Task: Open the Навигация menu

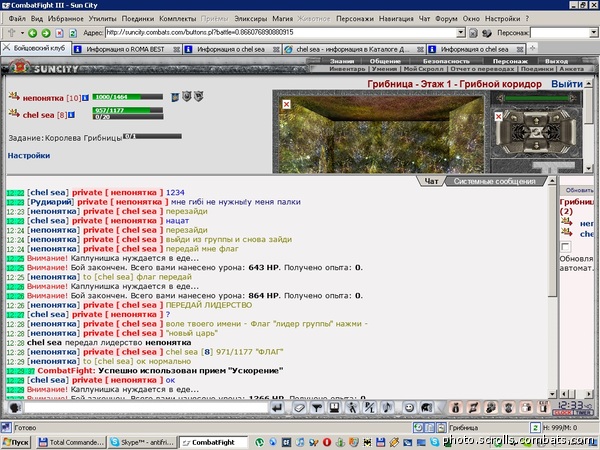Action: pos(396,18)
